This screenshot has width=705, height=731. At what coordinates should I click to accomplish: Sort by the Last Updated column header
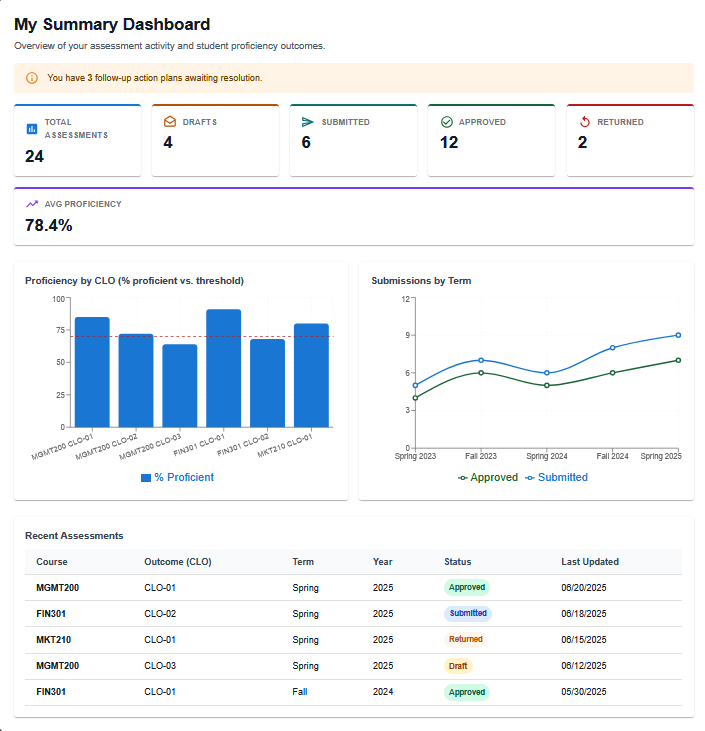[x=590, y=562]
